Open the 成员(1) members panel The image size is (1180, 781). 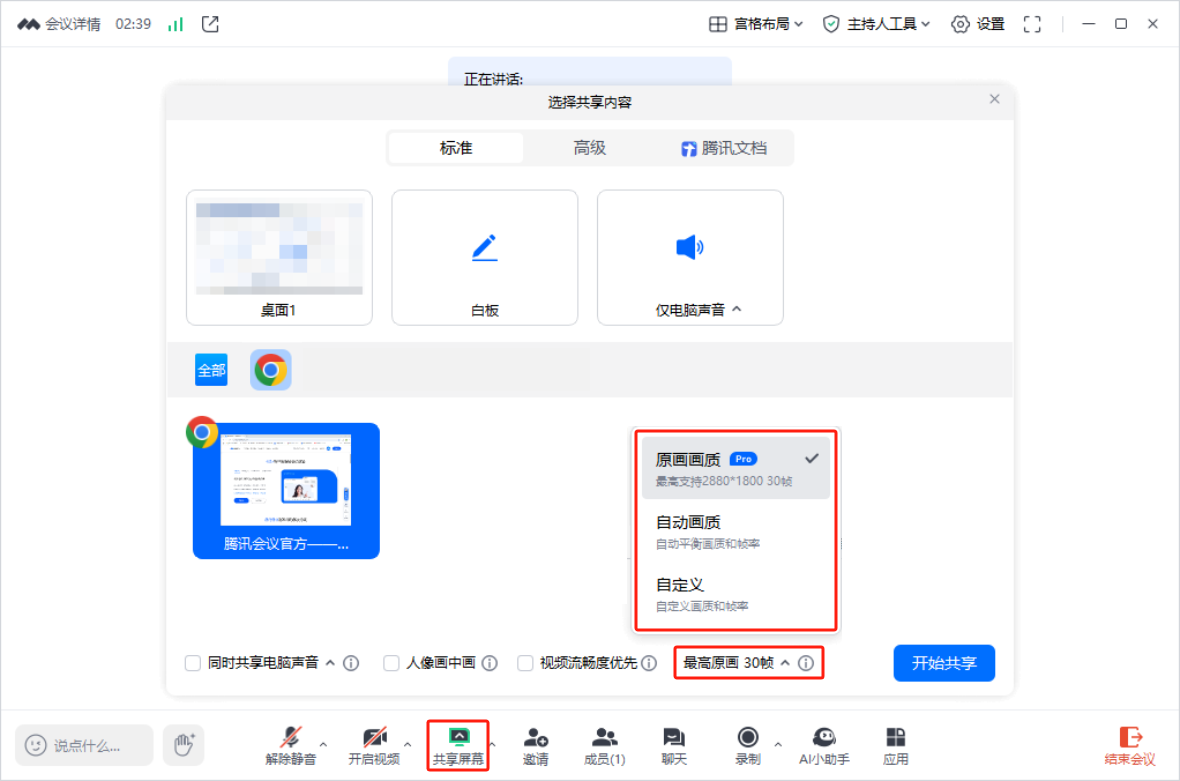click(605, 746)
